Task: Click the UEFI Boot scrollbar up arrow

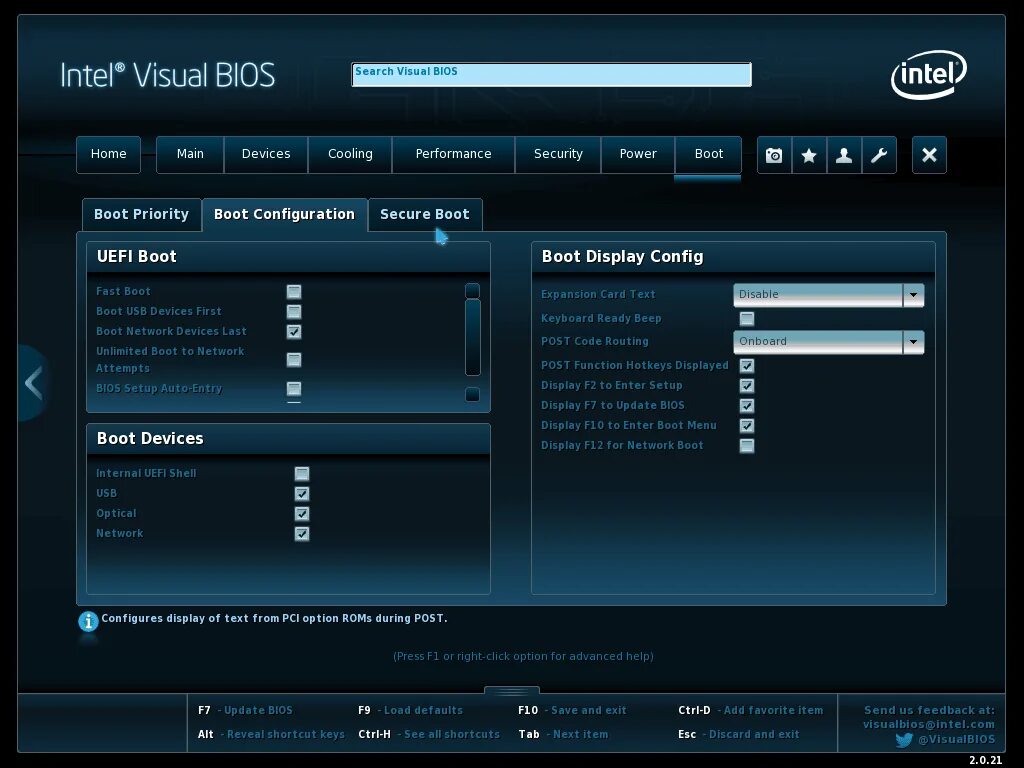Action: pos(472,291)
